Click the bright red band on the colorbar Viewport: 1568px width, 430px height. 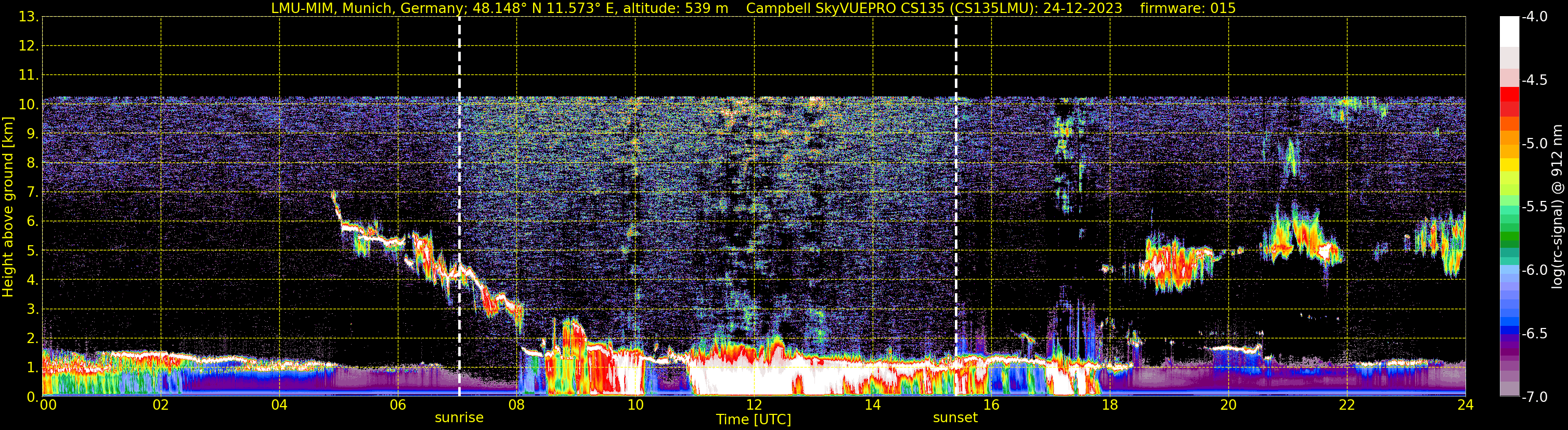pos(1509,94)
